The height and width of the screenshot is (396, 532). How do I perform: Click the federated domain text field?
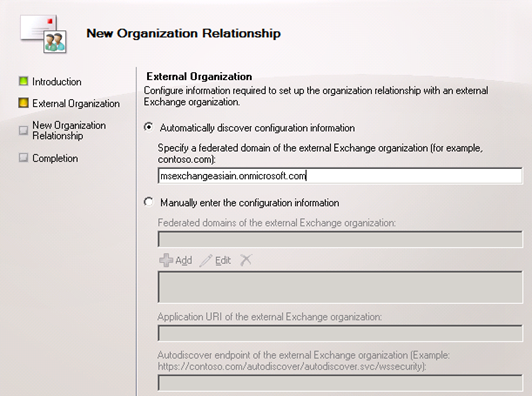point(340,176)
